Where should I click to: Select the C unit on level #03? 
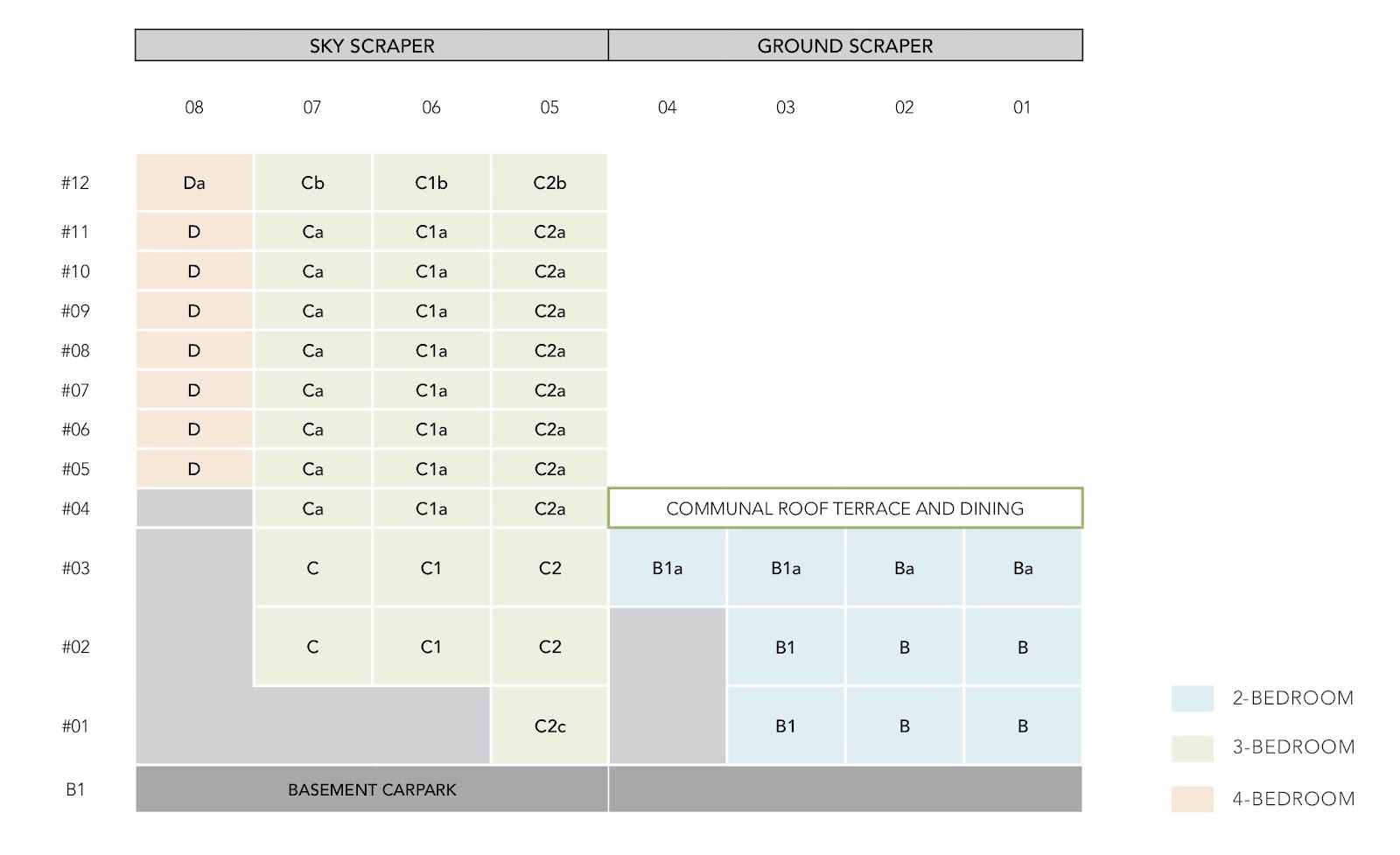pyautogui.click(x=312, y=567)
